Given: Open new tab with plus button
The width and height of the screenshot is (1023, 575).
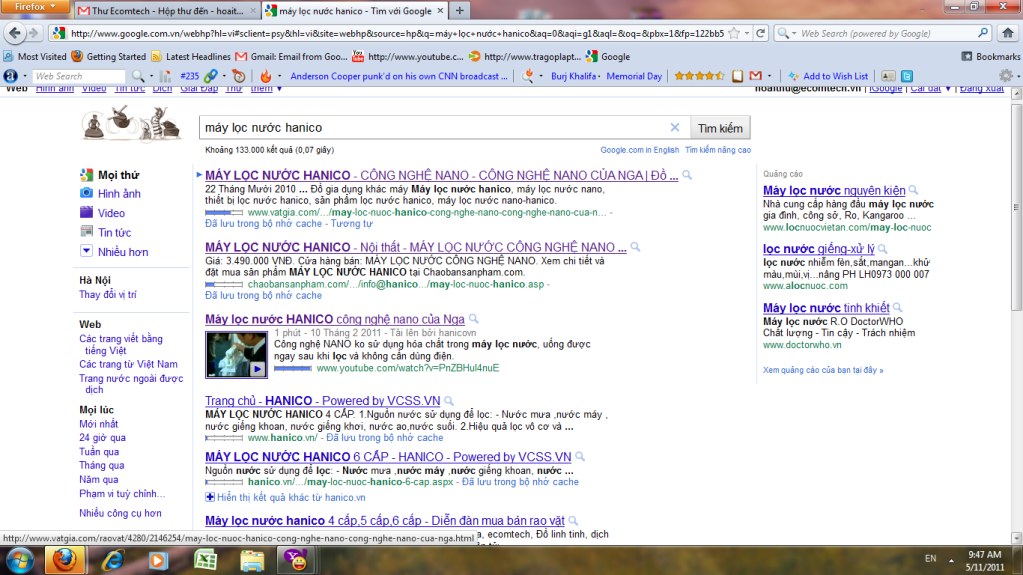Looking at the screenshot, I should [459, 10].
